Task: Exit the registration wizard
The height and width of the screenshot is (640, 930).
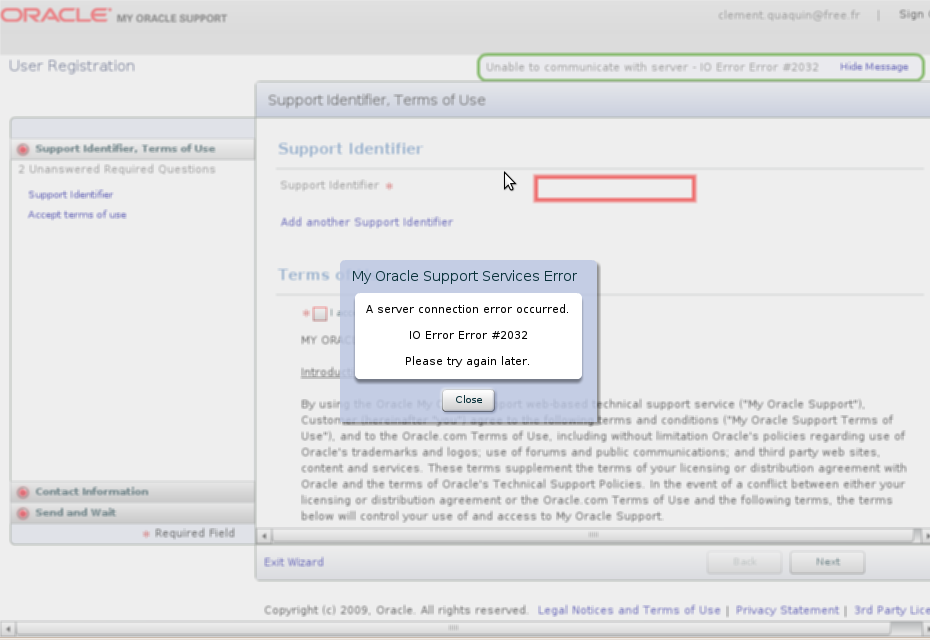Action: click(294, 562)
